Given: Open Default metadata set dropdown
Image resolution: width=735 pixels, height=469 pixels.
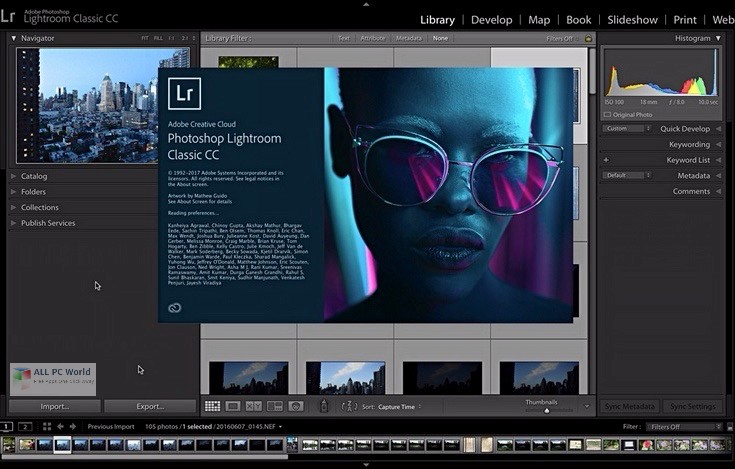Looking at the screenshot, I should coord(627,175).
